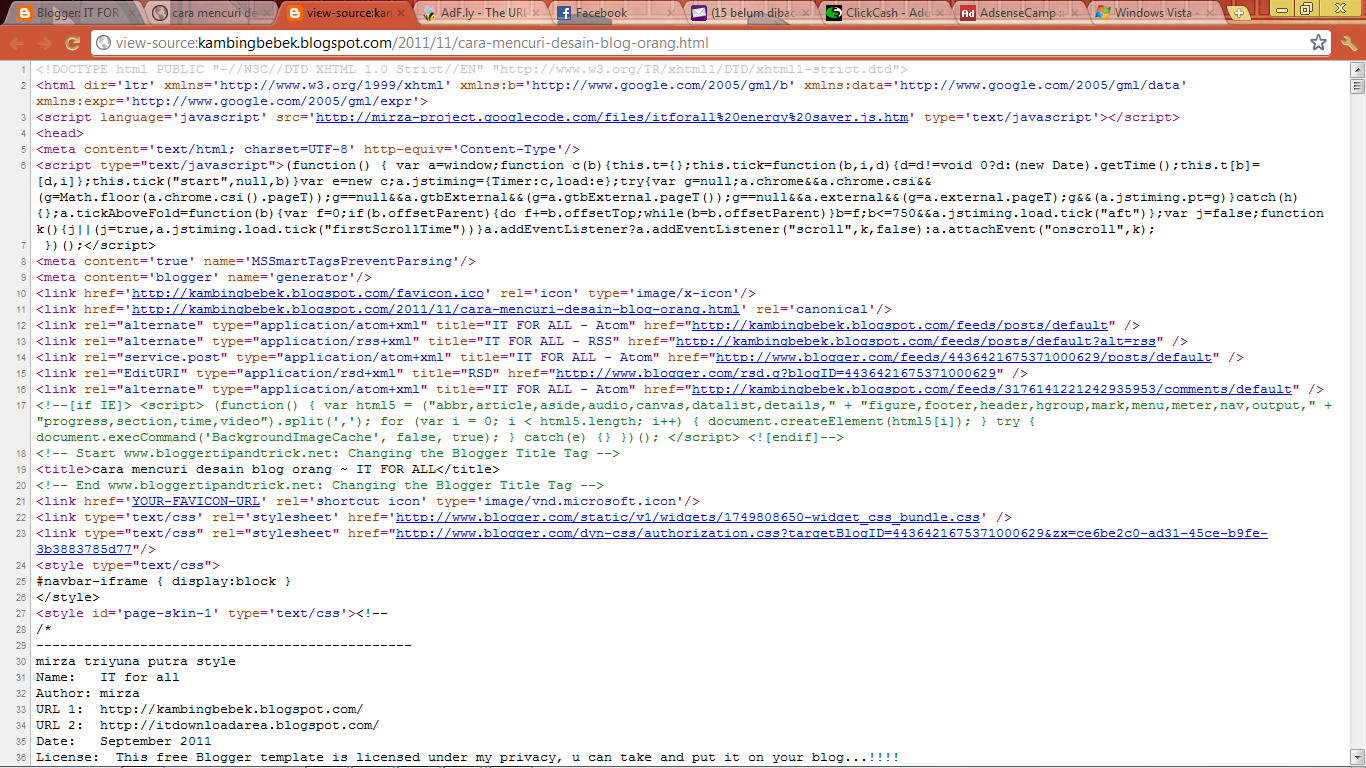Close the active view-source tab
This screenshot has height=768, width=1366.
(x=401, y=13)
